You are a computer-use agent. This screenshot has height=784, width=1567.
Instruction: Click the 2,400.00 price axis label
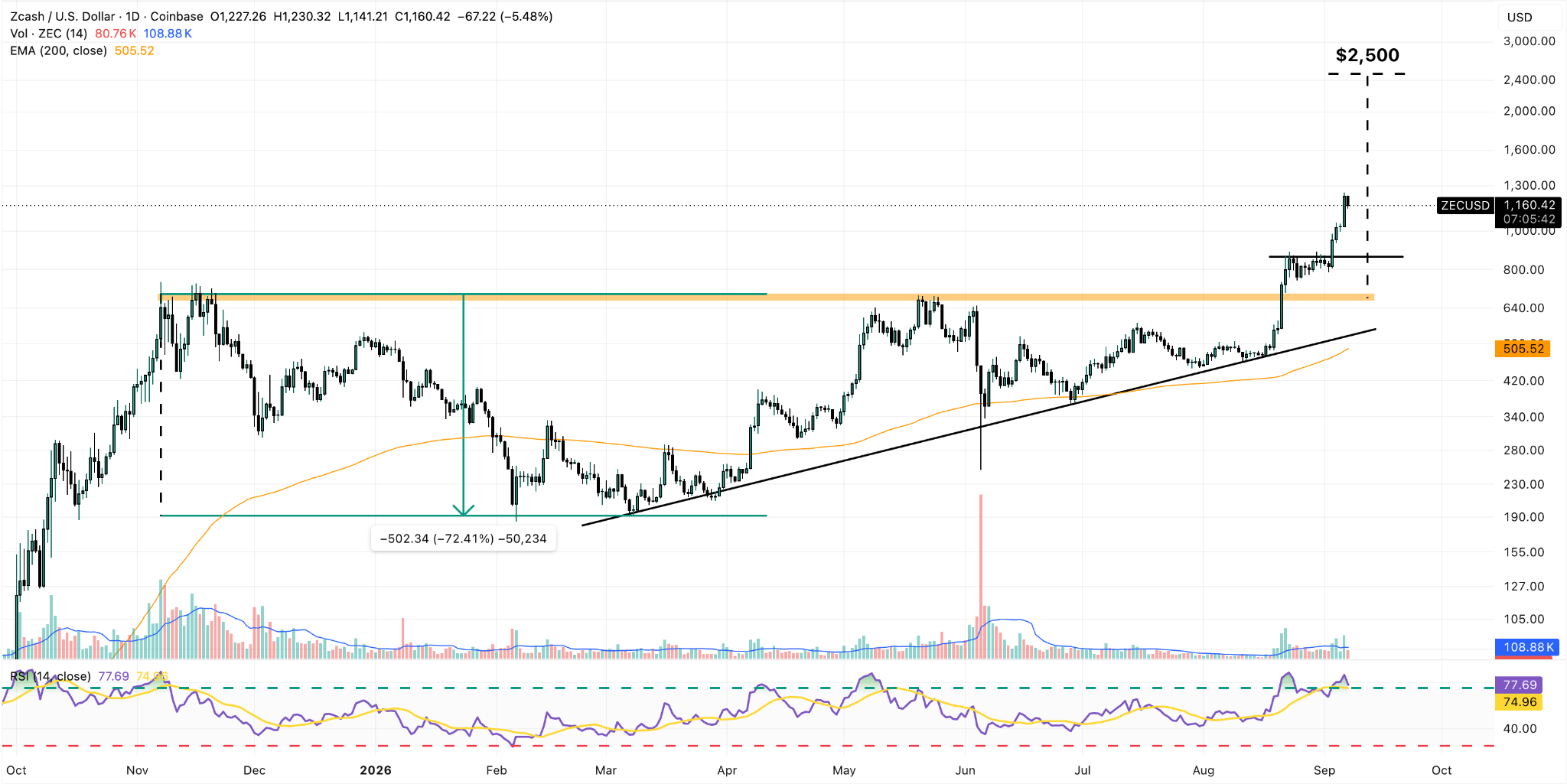[x=1529, y=80]
